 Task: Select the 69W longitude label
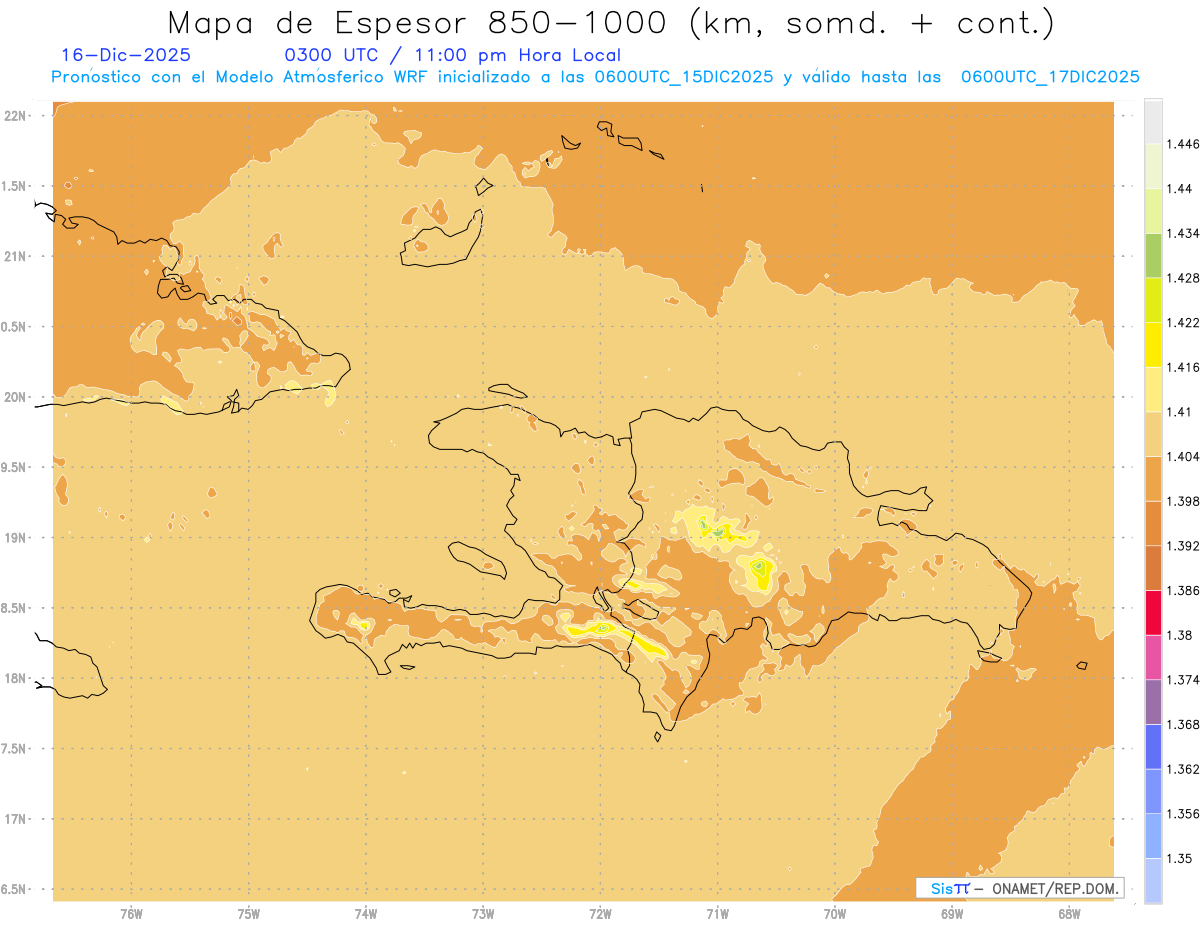pos(952,914)
